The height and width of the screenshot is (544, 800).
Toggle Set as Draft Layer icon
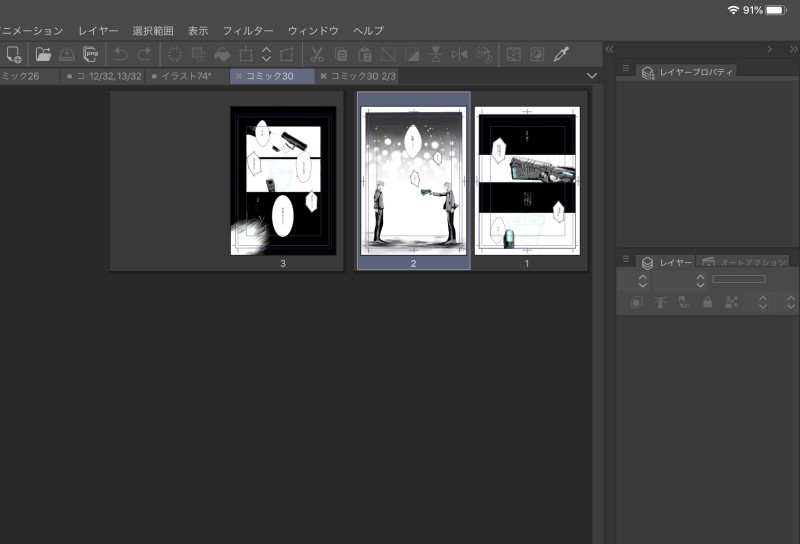pyautogui.click(x=684, y=302)
